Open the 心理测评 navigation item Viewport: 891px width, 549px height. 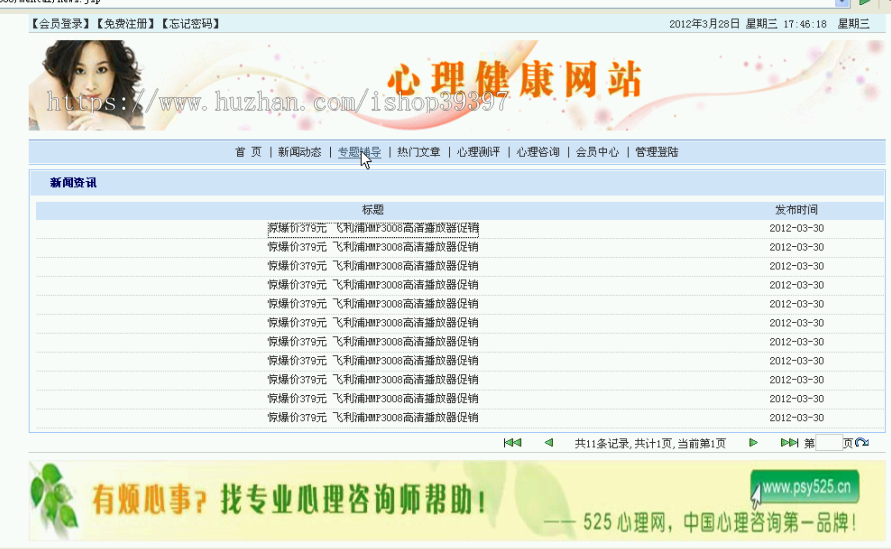point(478,152)
